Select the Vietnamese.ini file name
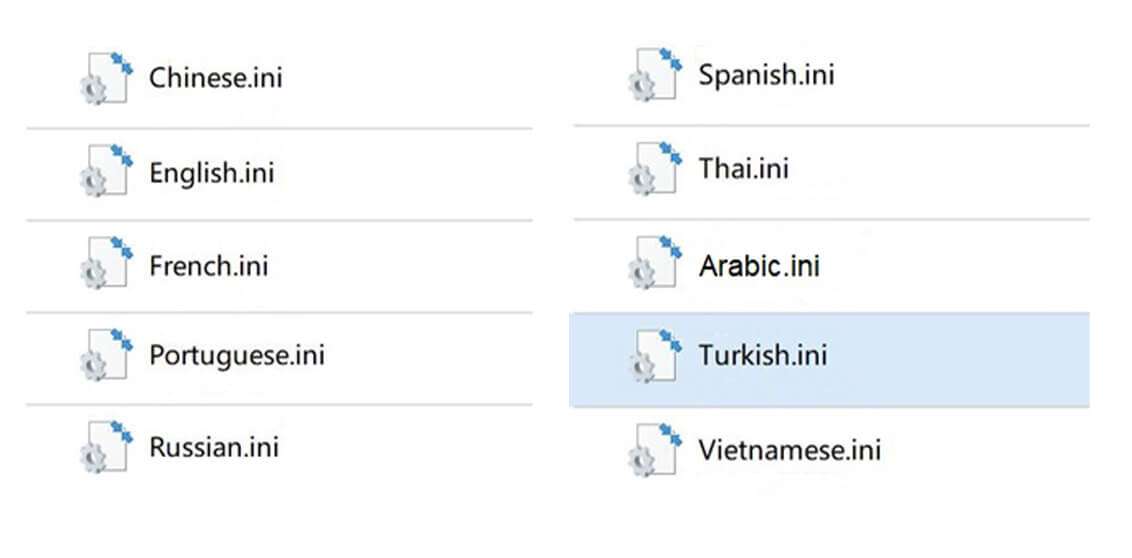 tap(790, 449)
